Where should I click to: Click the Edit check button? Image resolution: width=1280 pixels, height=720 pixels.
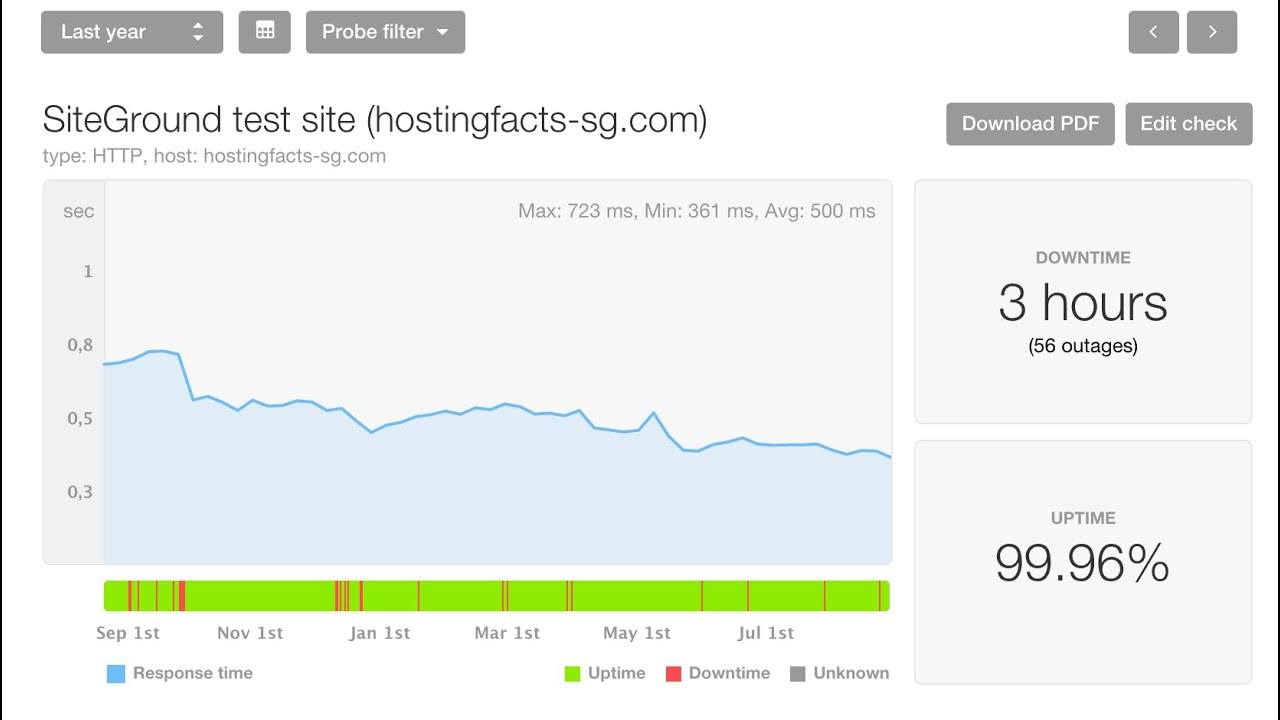click(x=1188, y=124)
